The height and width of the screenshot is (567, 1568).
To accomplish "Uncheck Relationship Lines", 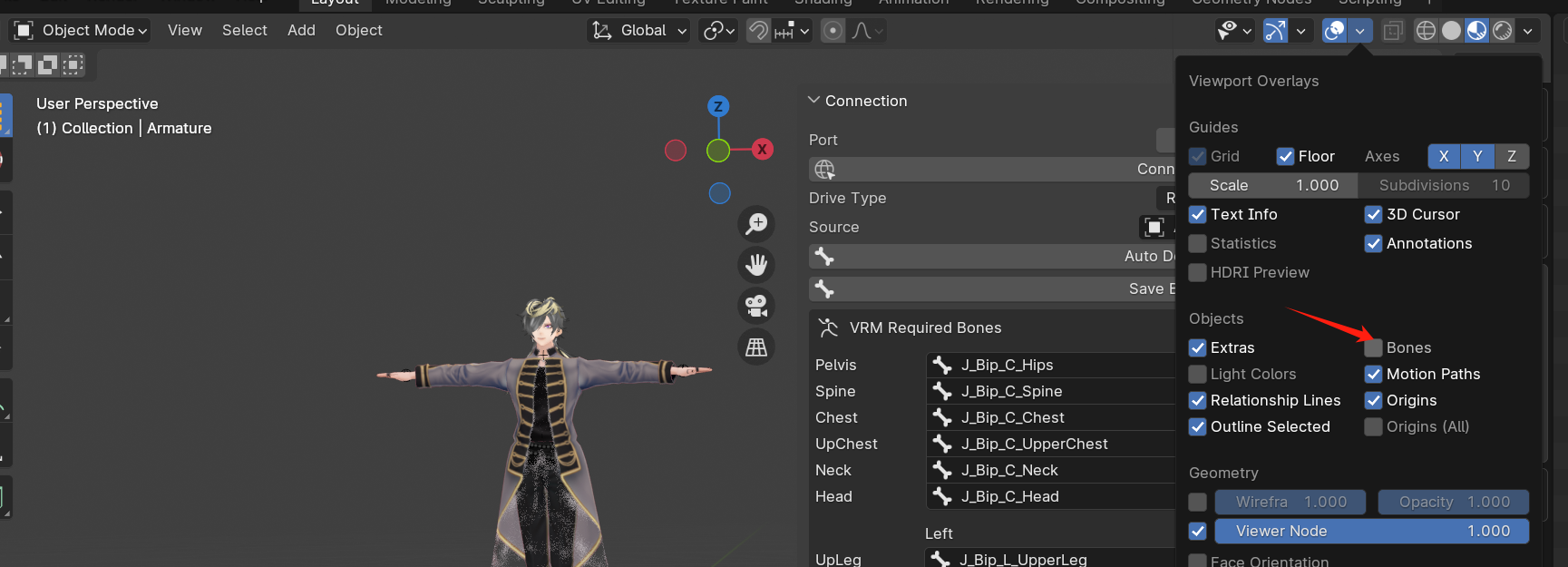I will 1198,400.
